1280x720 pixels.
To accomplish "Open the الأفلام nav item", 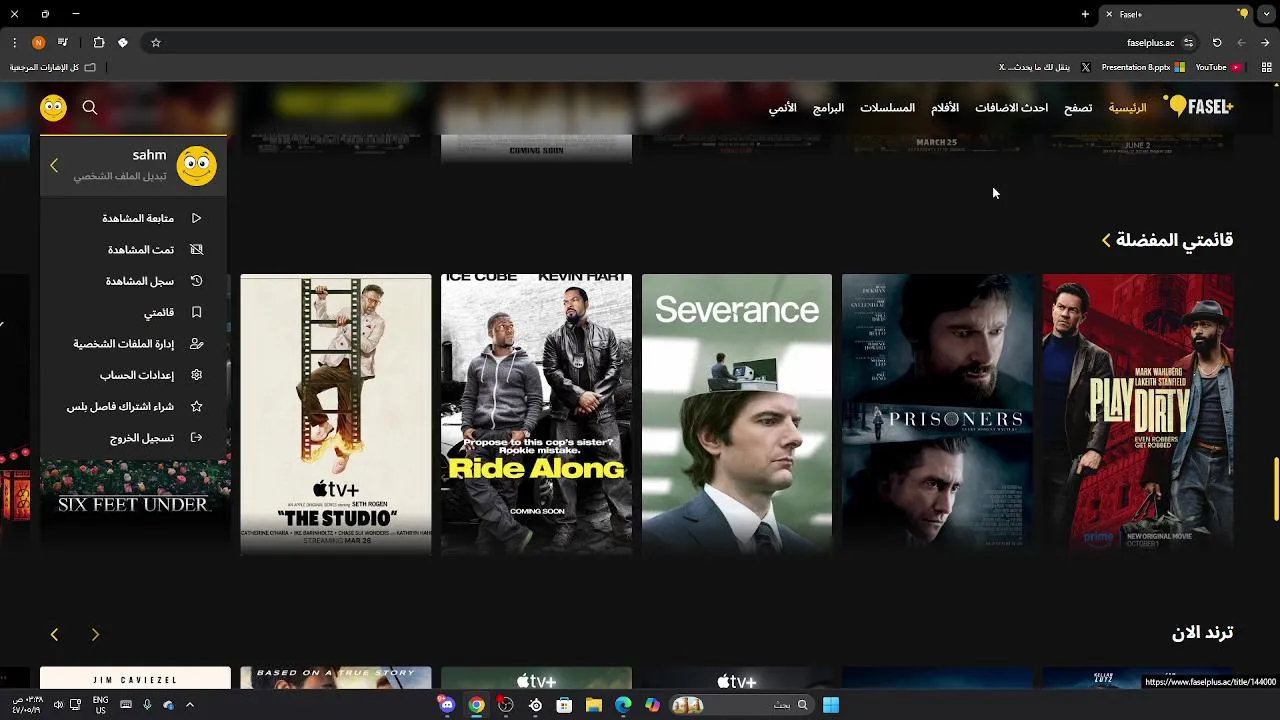I will (x=945, y=107).
